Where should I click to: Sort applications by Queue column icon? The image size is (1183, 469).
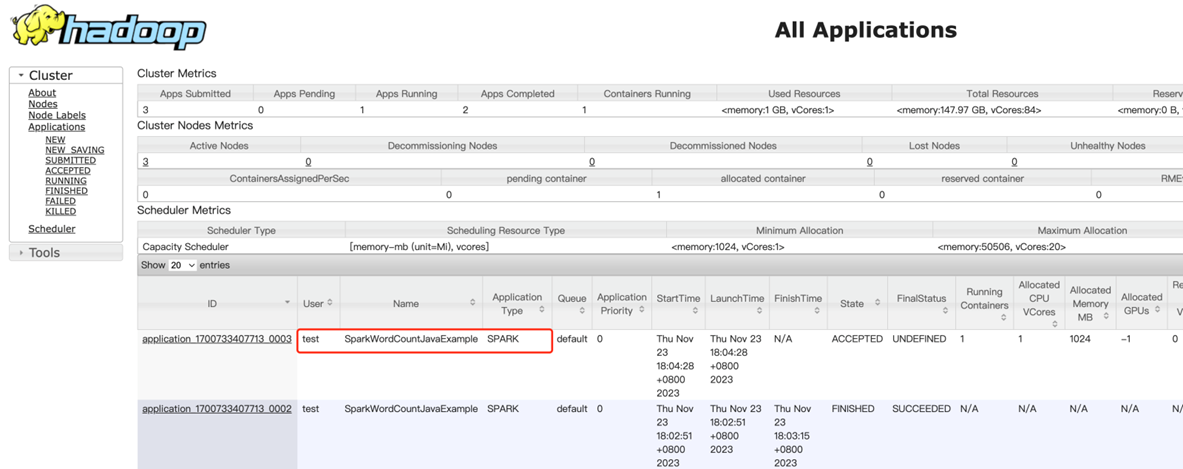[582, 311]
